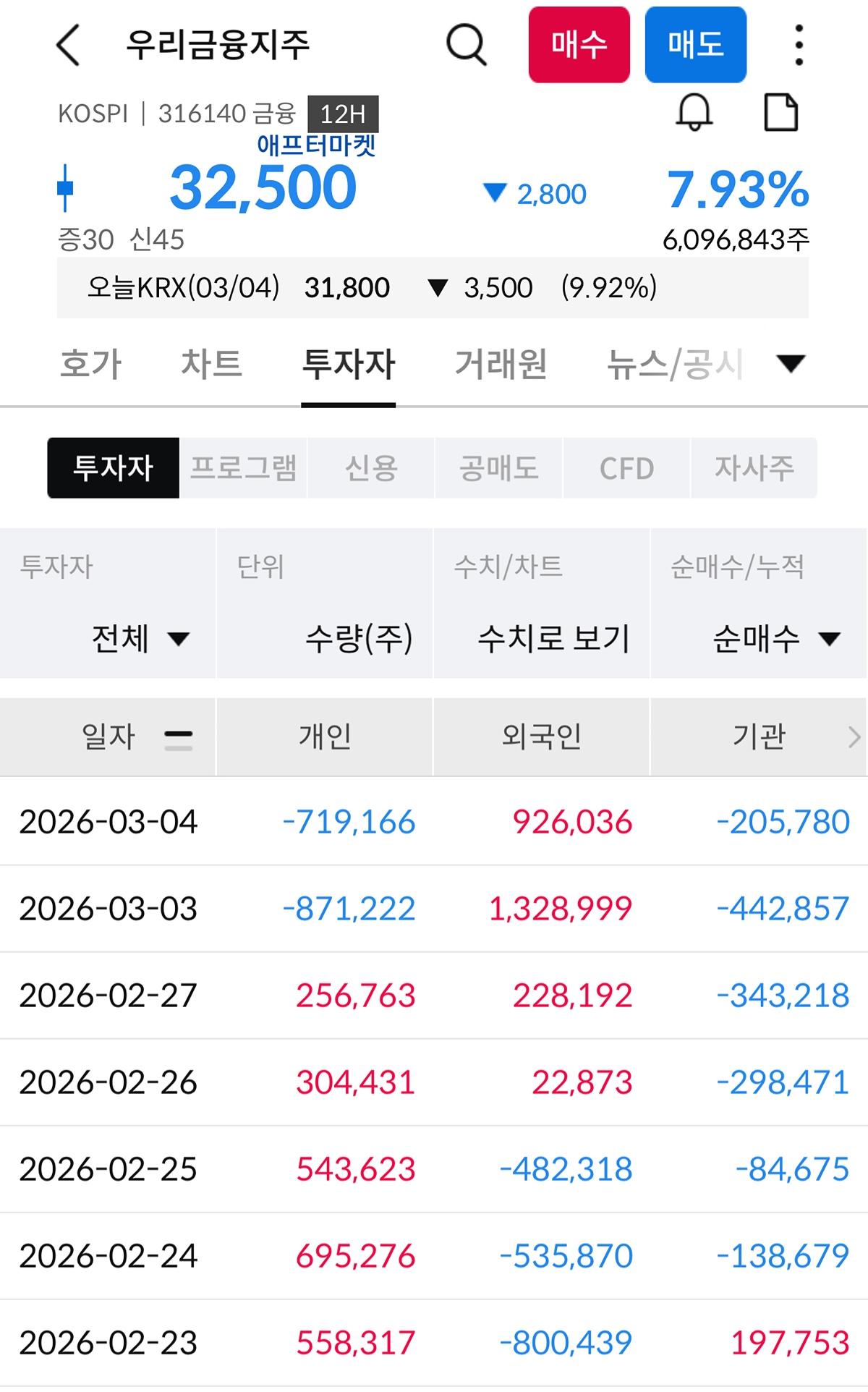Switch to the 차트 tab

coord(211,363)
